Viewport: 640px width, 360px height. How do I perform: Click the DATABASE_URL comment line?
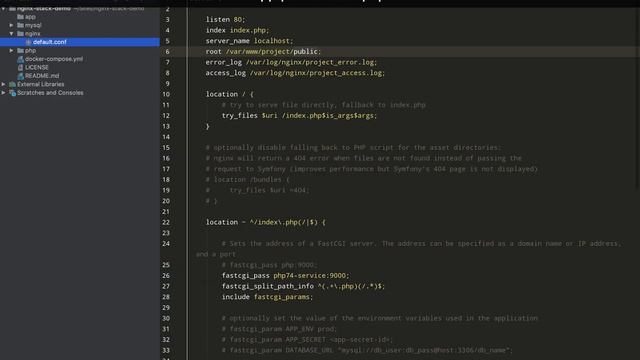coord(367,350)
